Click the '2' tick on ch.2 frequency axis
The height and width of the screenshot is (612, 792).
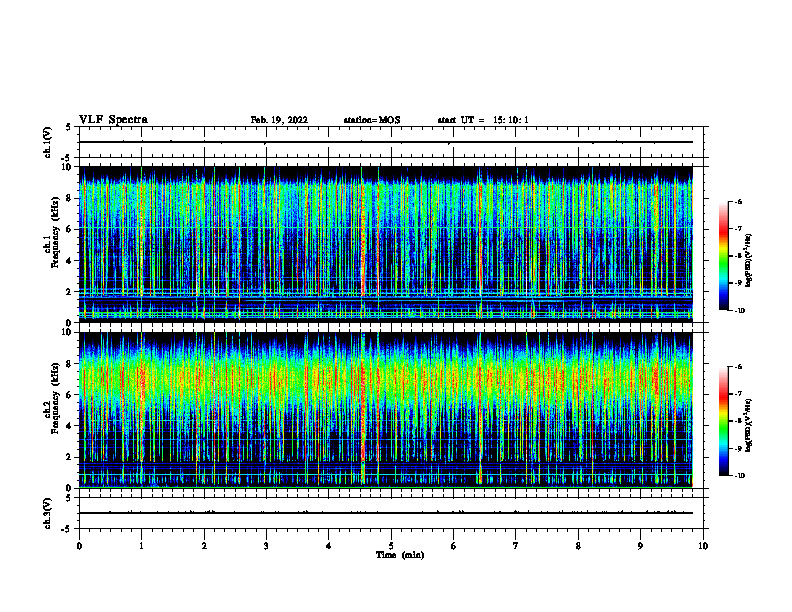pos(70,457)
